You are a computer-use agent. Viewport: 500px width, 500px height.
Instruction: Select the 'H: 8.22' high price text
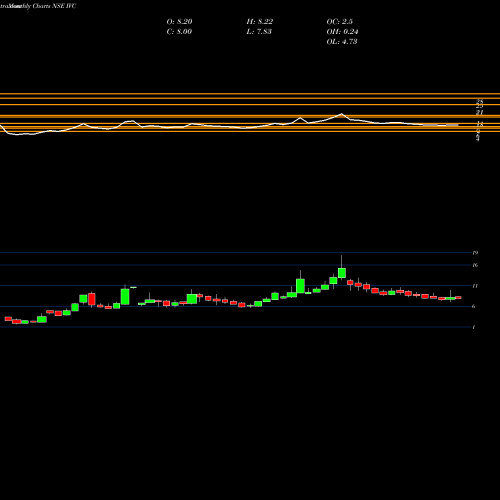click(x=260, y=22)
